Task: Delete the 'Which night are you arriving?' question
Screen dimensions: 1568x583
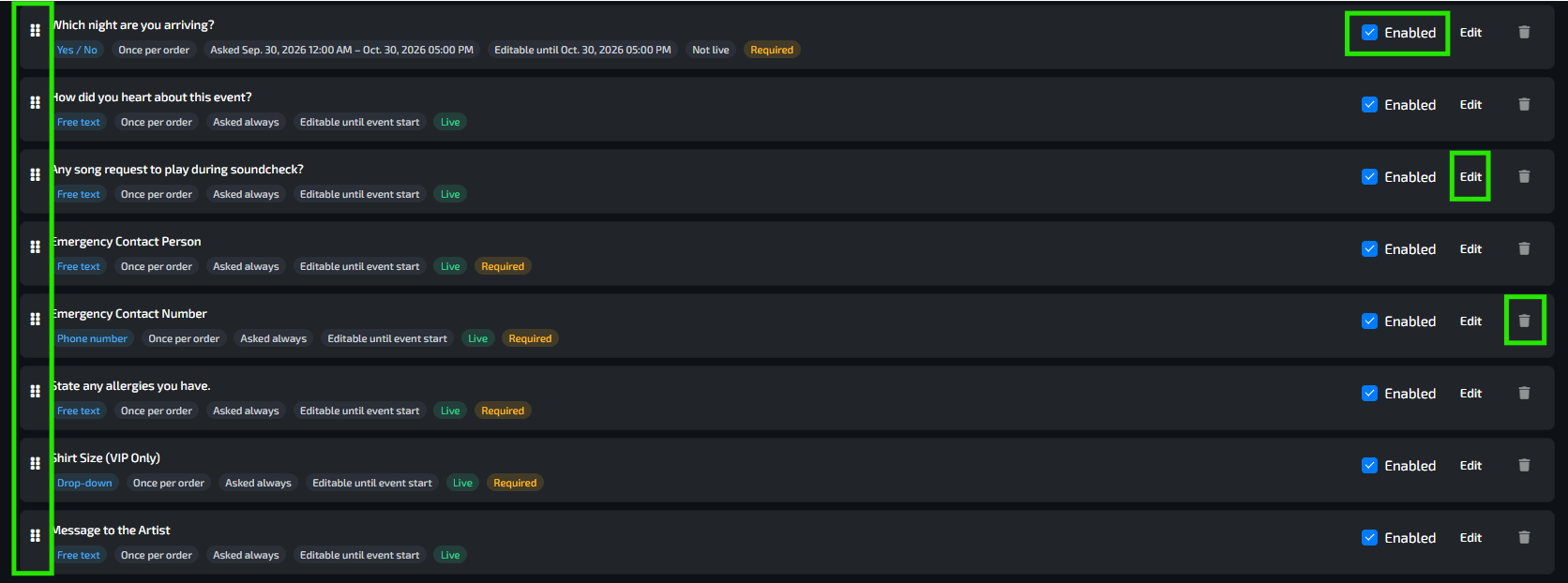Action: click(1524, 33)
